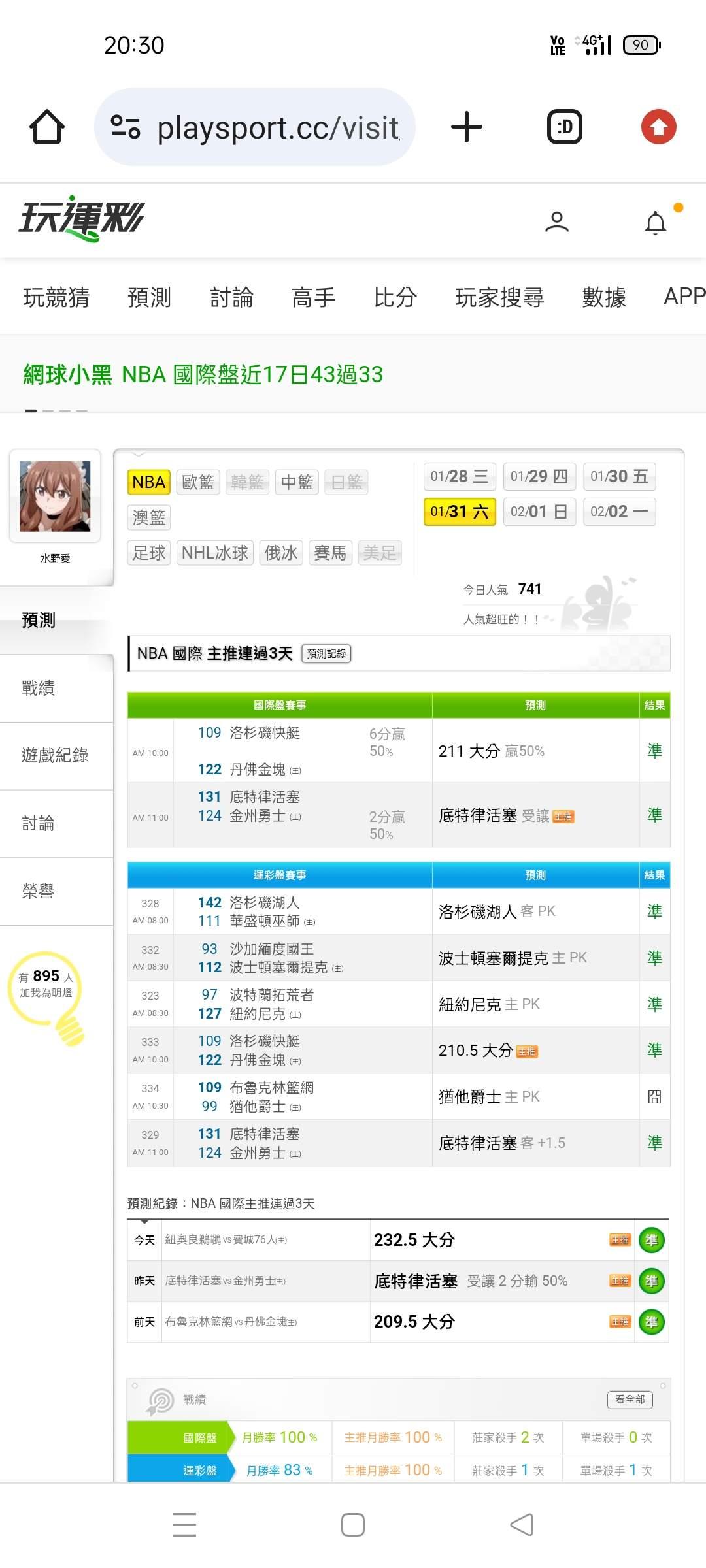This screenshot has height=1568, width=706.
Task: Select the 俄冰 league tab
Action: tap(281, 553)
